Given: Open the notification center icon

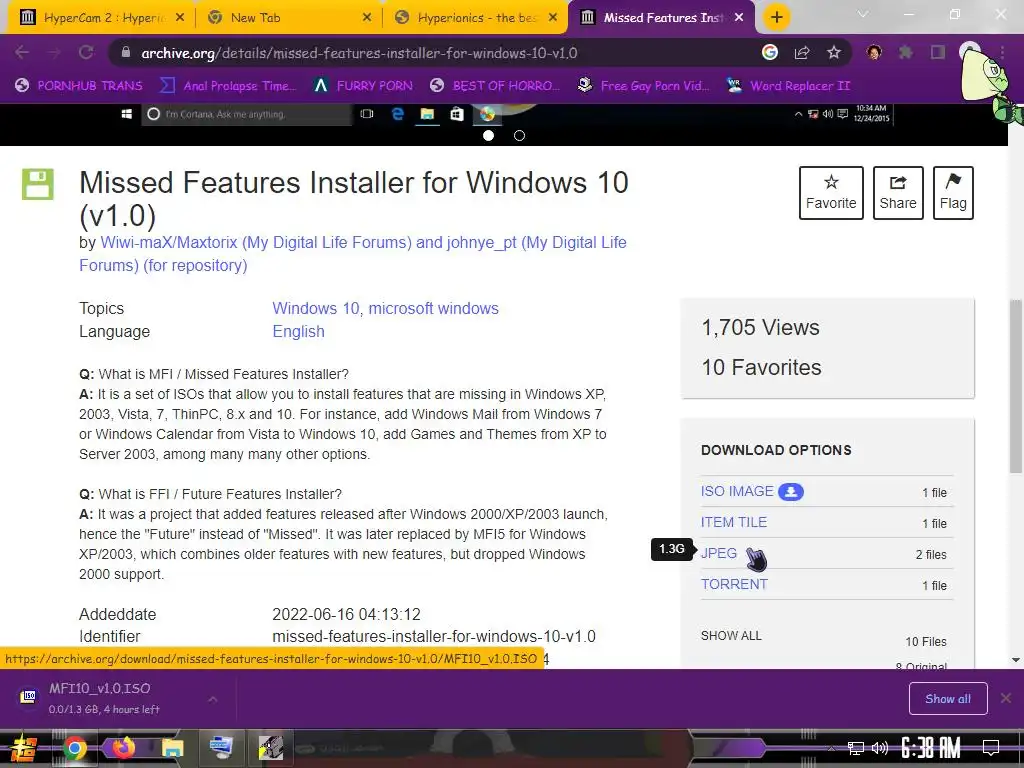Looking at the screenshot, I should (991, 748).
